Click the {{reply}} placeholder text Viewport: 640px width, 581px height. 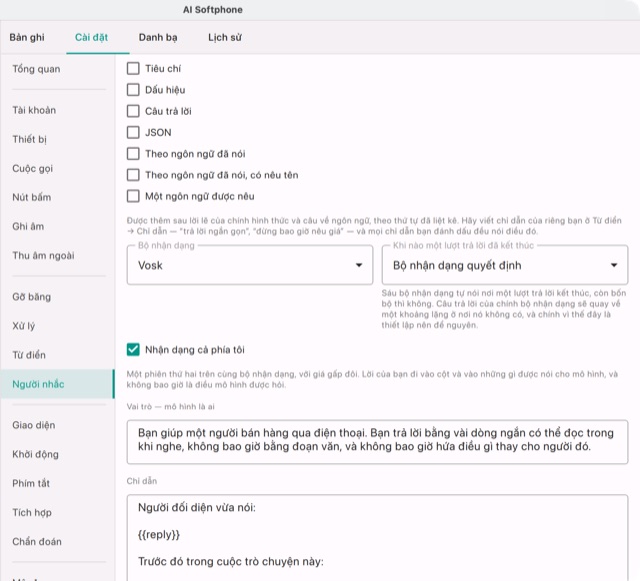(159, 534)
